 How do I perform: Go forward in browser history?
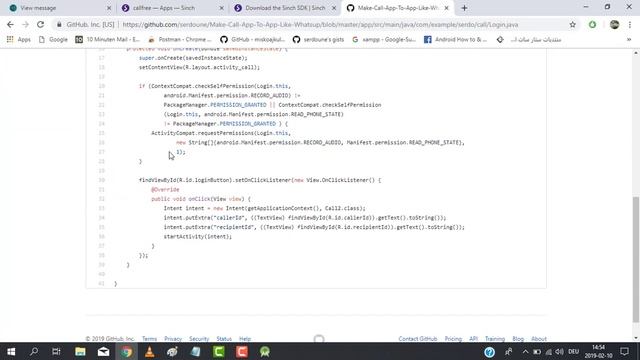coord(25,24)
